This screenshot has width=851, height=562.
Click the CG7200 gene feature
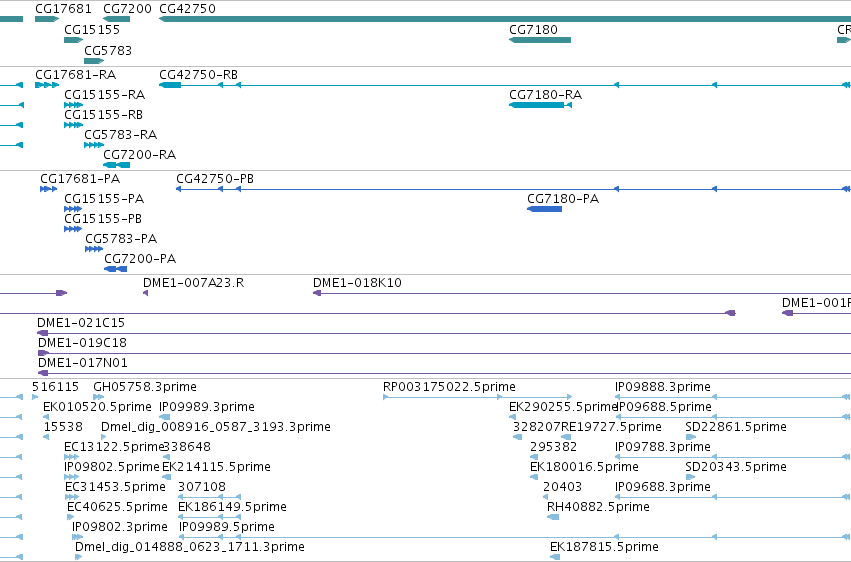117,19
